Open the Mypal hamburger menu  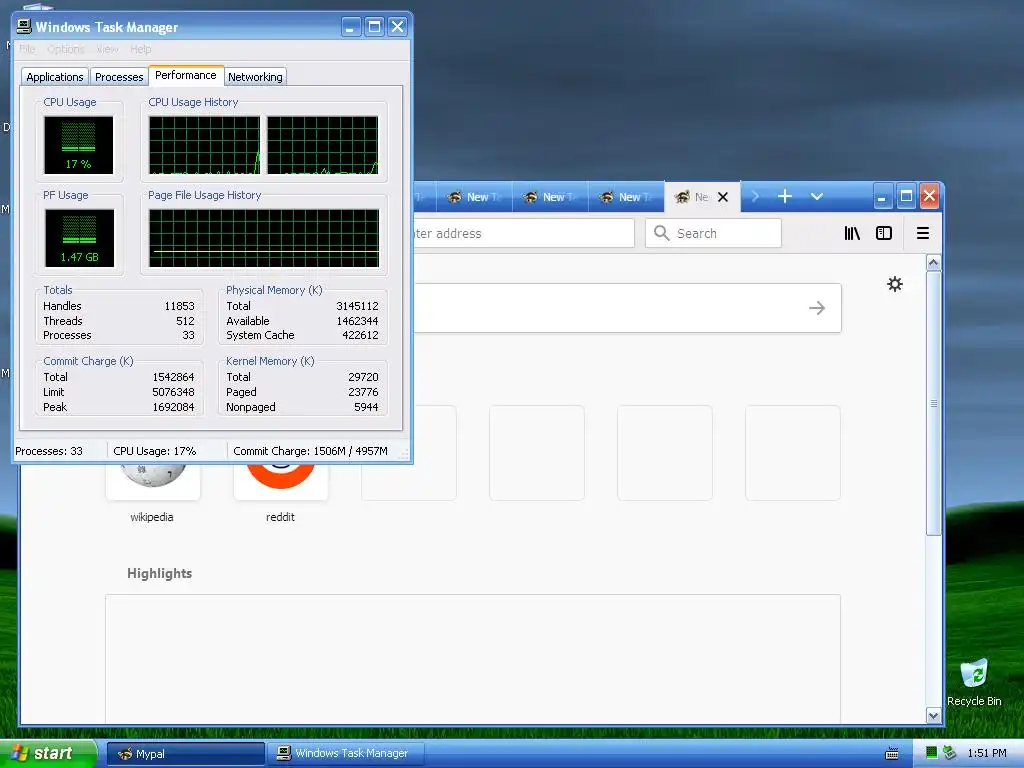[x=923, y=233]
